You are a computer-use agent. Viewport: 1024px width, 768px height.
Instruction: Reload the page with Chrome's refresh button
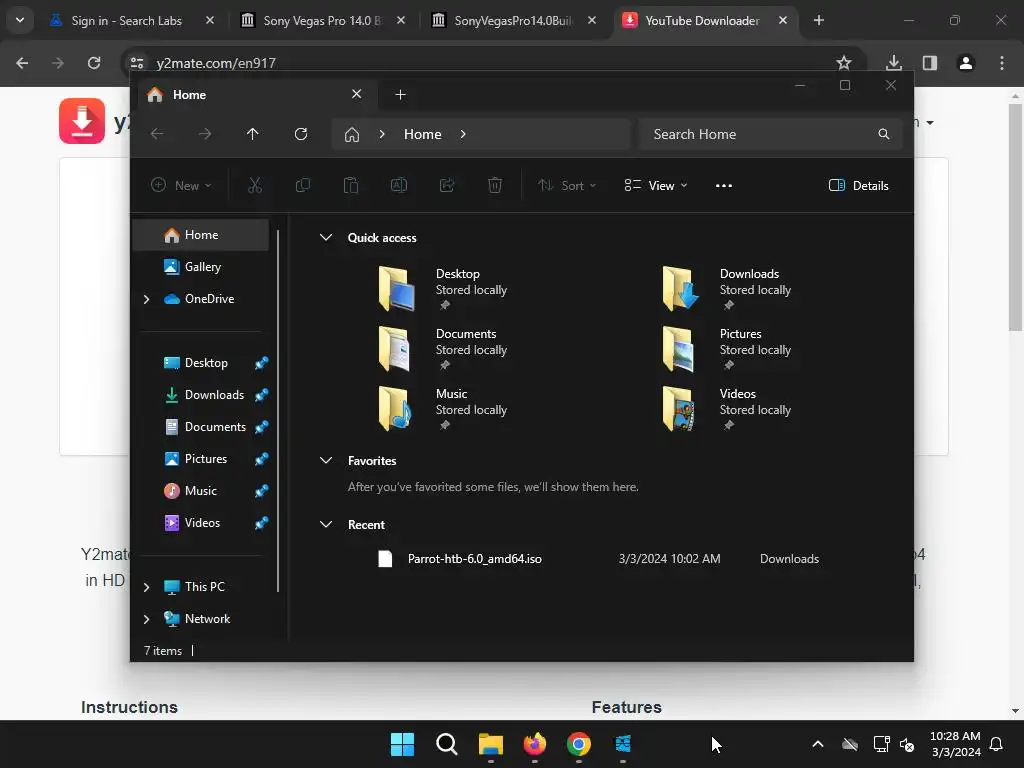coord(94,63)
